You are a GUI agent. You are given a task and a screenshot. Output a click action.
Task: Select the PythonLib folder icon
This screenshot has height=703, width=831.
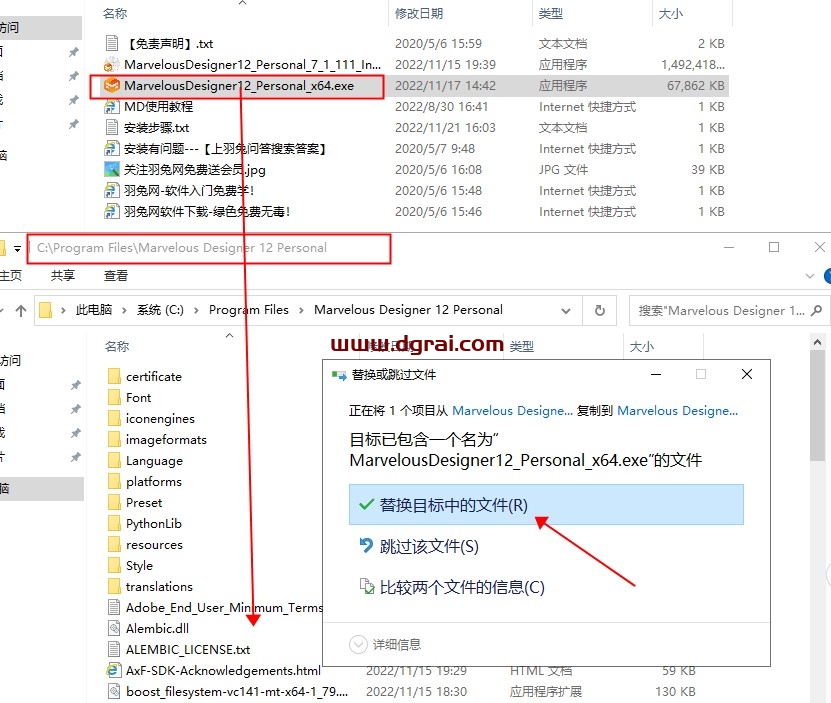click(114, 524)
